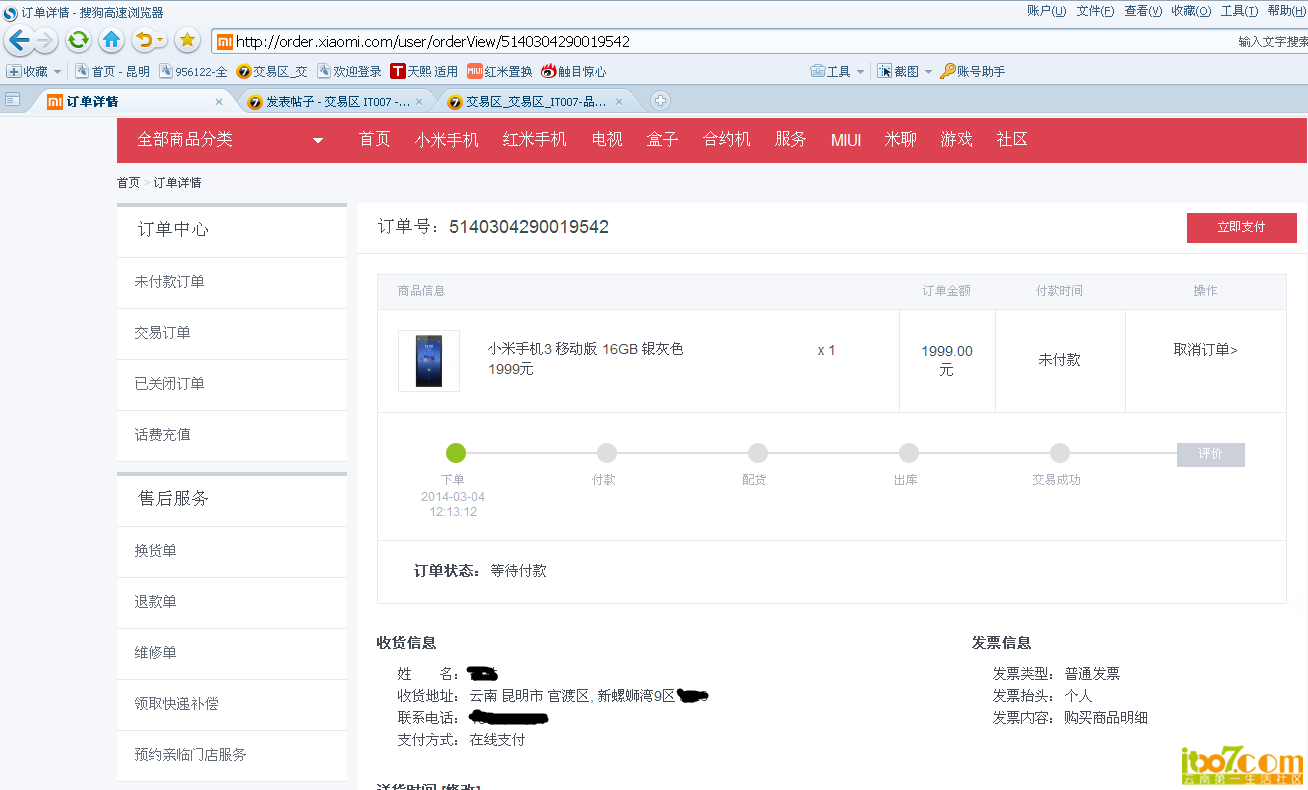Open the 收藏(O) menu
Screen dimensions: 1308x790
(1191, 11)
